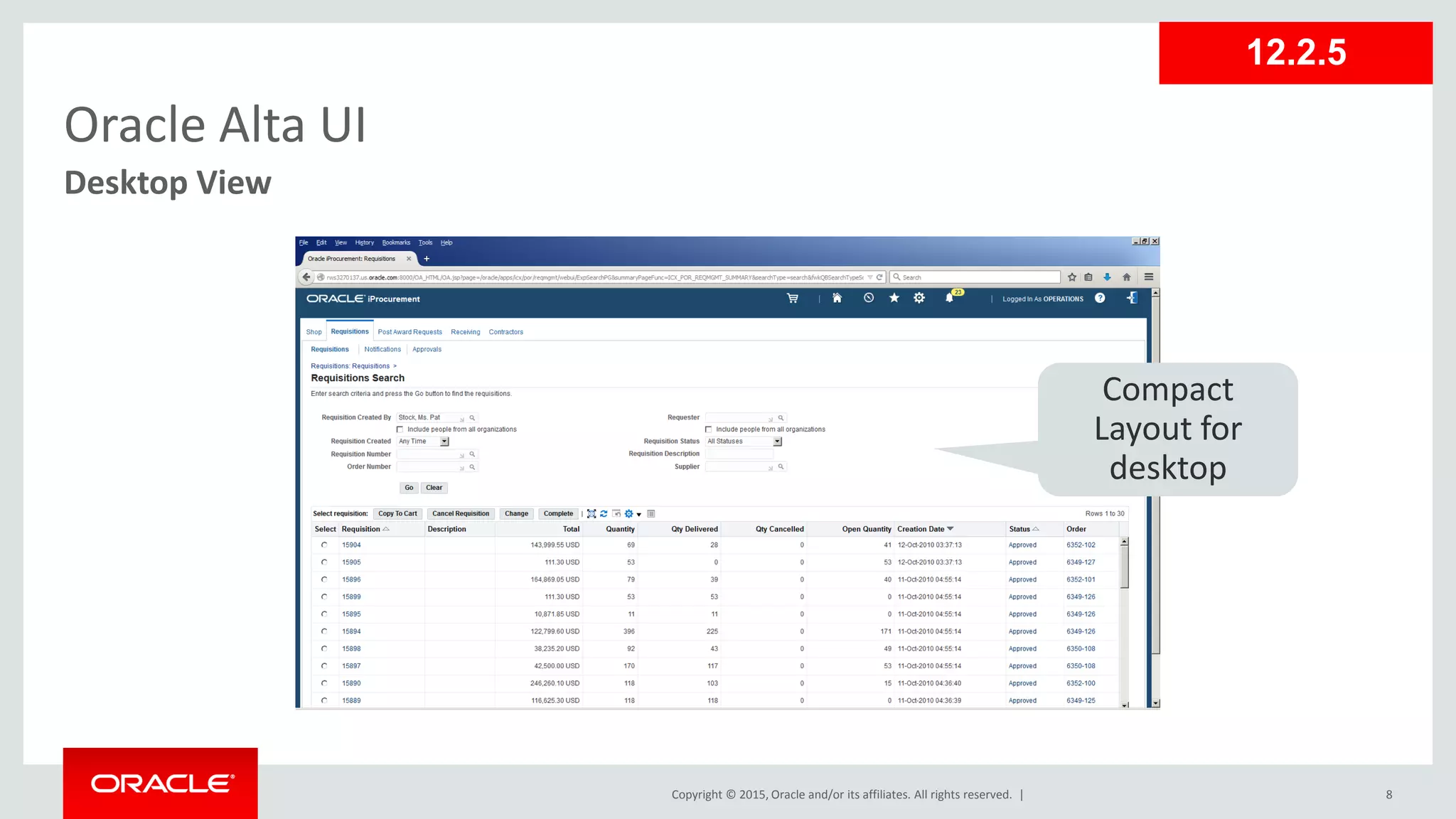Click the Help question mark icon
Viewport: 1456px width, 819px height.
1100,298
